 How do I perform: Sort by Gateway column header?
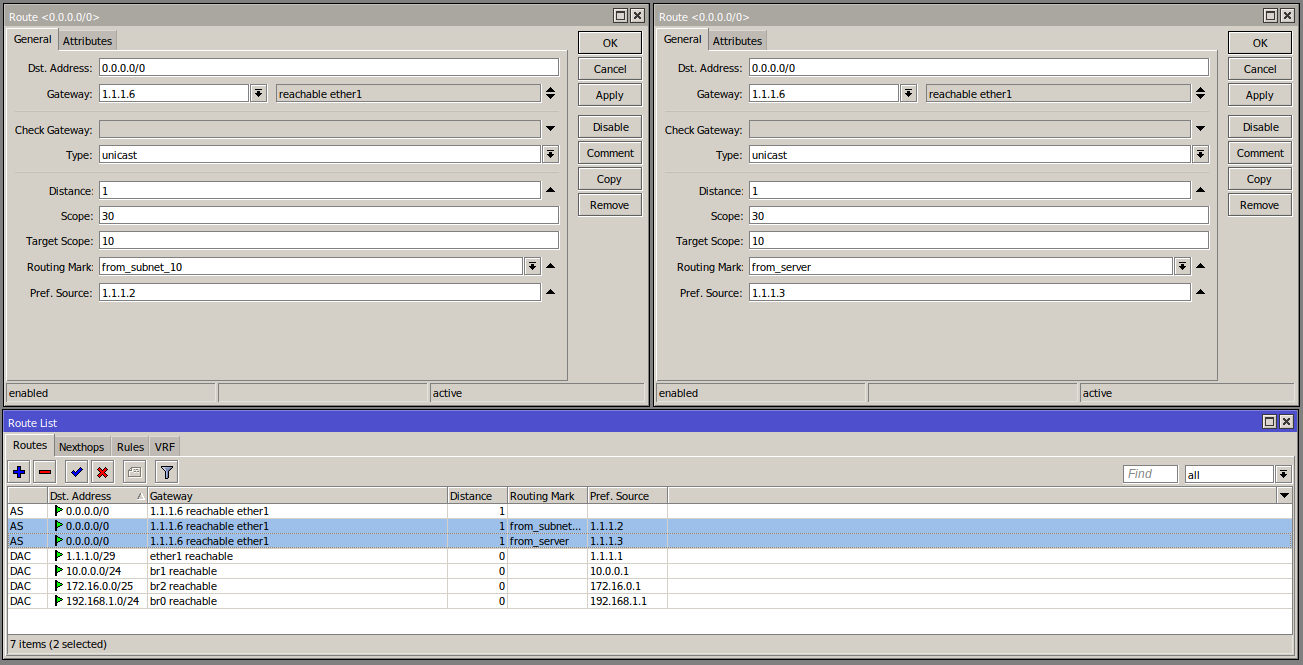[x=297, y=496]
